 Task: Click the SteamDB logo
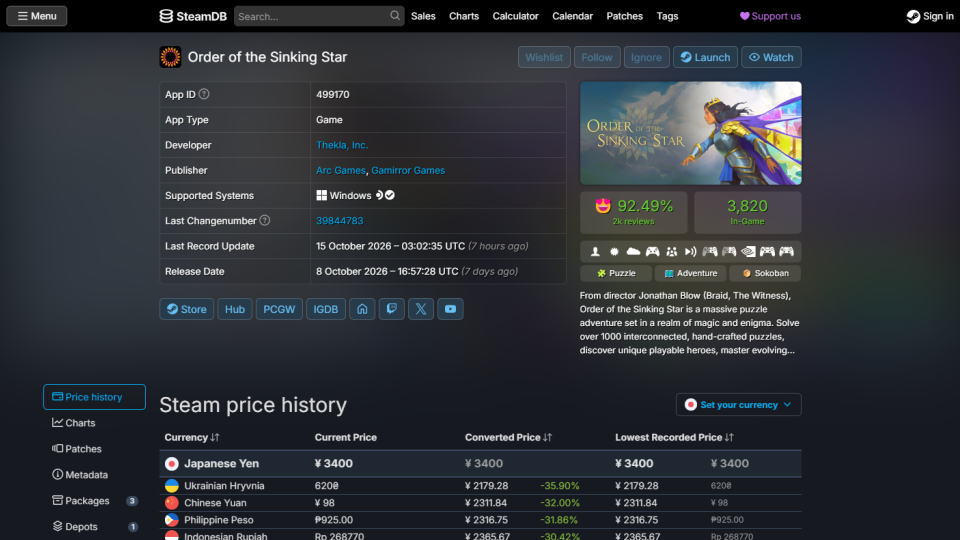[193, 16]
